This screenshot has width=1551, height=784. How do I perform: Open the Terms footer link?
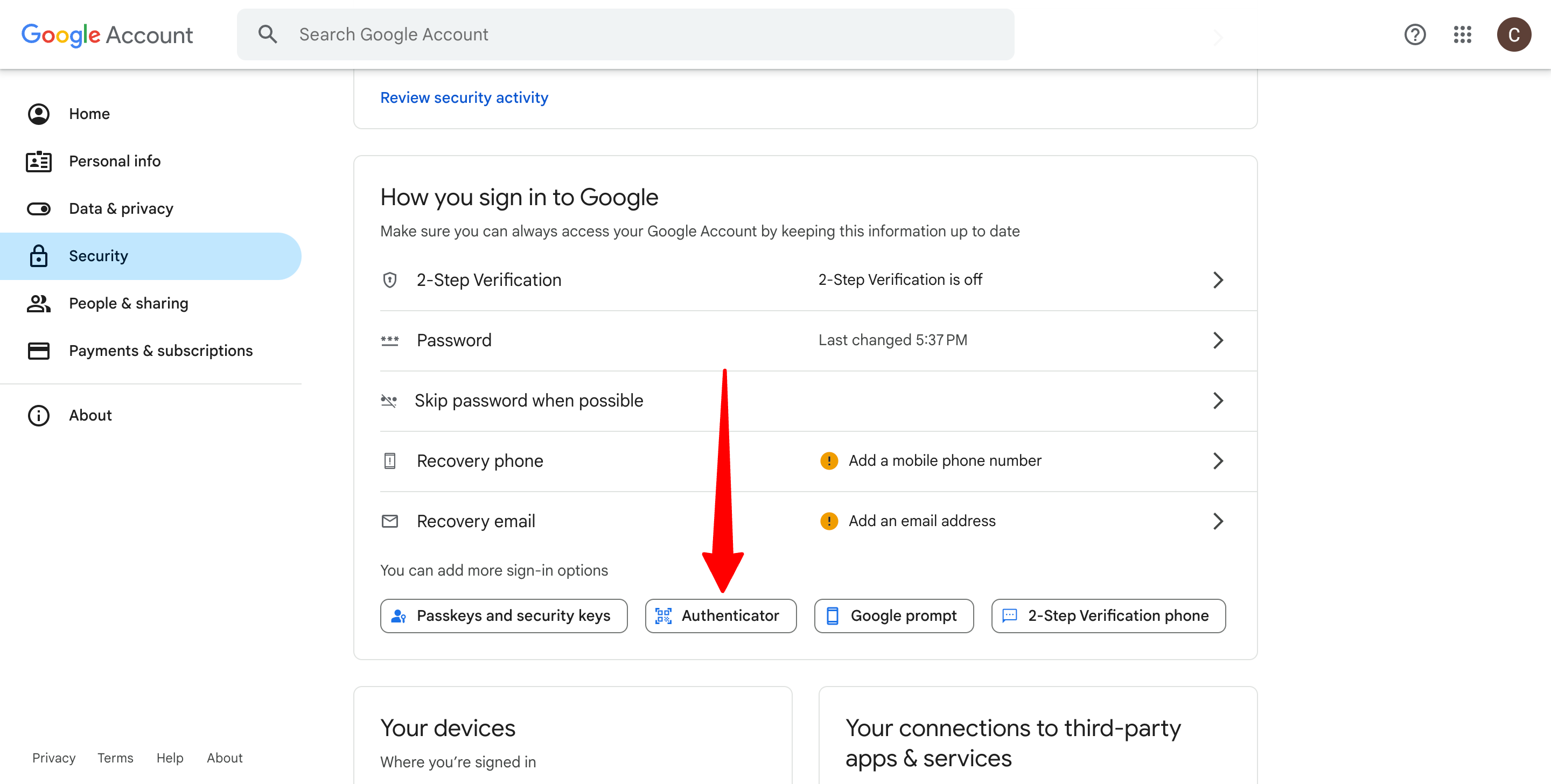click(x=116, y=758)
